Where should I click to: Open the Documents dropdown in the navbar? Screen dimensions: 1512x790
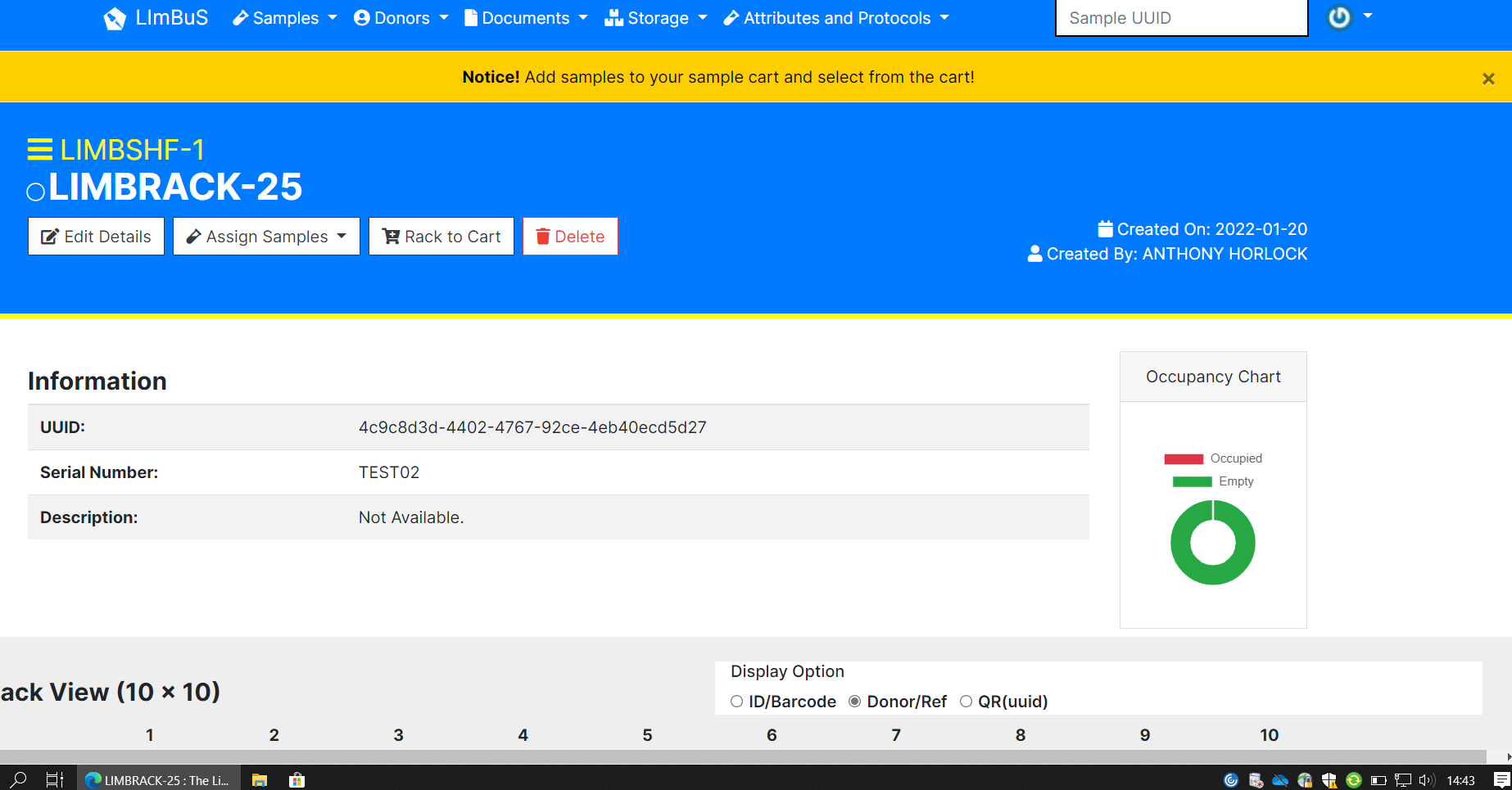[525, 17]
